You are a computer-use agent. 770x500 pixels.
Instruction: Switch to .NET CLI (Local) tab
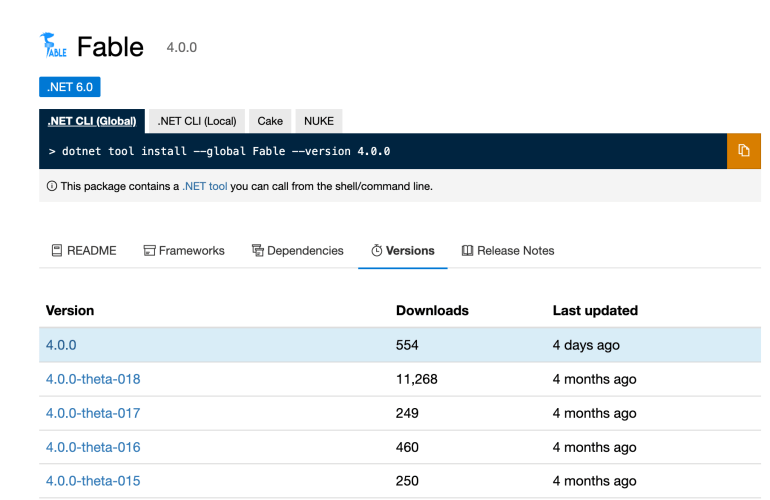click(x=197, y=121)
